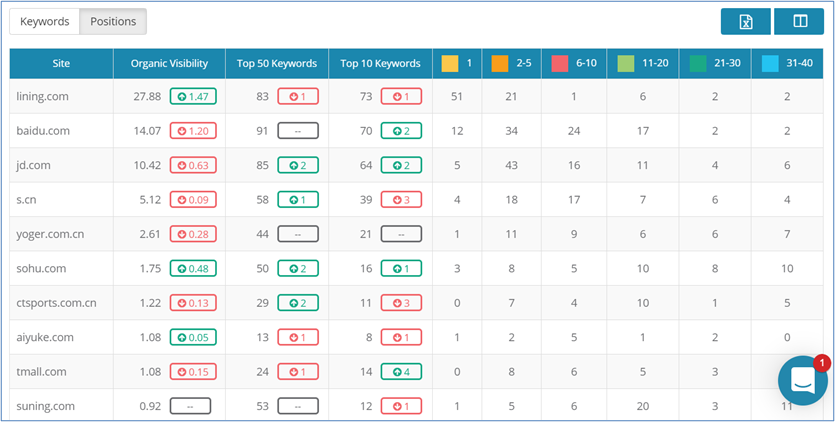835x422 pixels.
Task: Click the sohu.com site name
Action: point(41,269)
